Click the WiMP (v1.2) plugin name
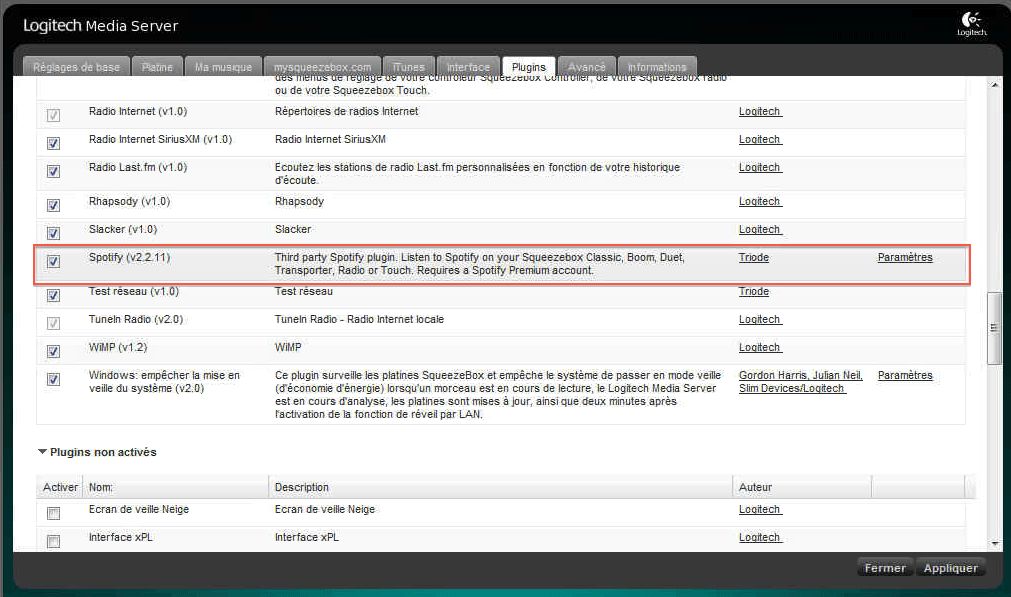The height and width of the screenshot is (597, 1011). coord(118,347)
